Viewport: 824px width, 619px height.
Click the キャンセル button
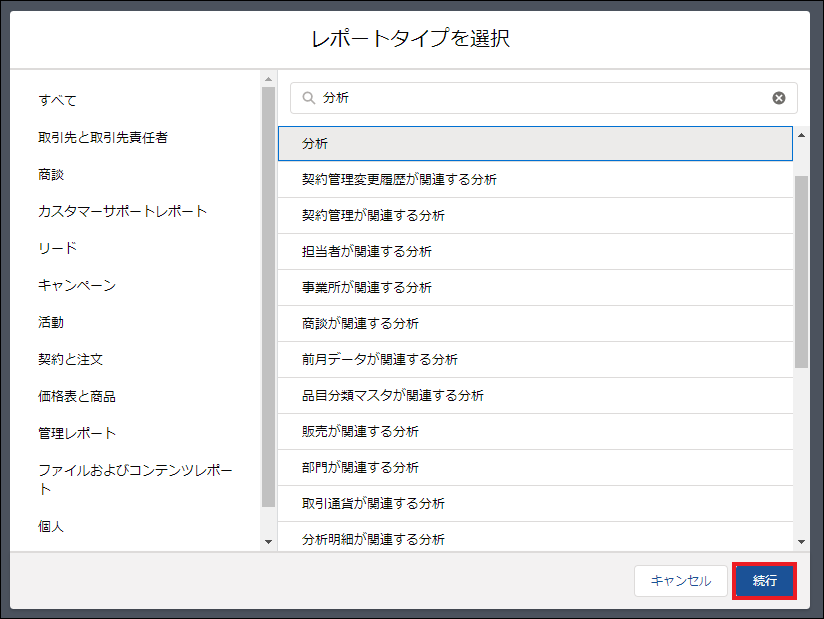point(680,580)
